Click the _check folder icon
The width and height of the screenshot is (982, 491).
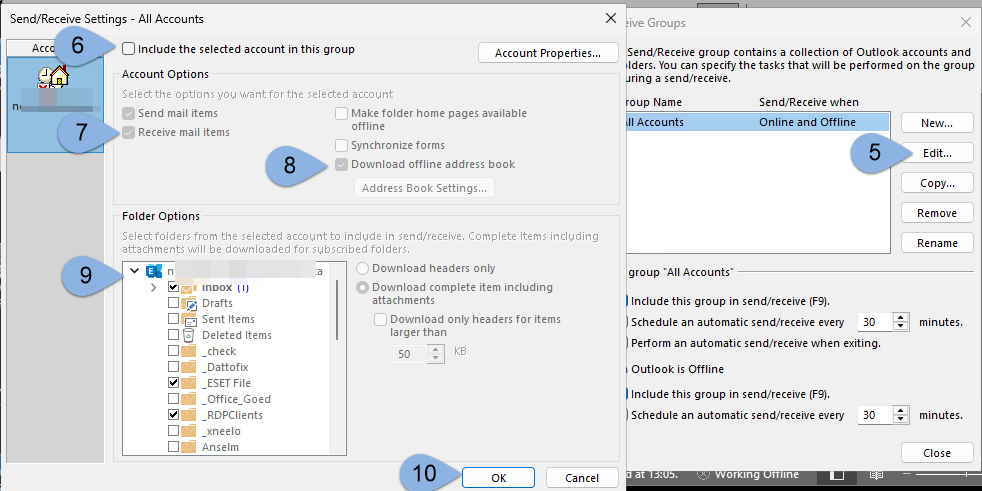[x=189, y=351]
